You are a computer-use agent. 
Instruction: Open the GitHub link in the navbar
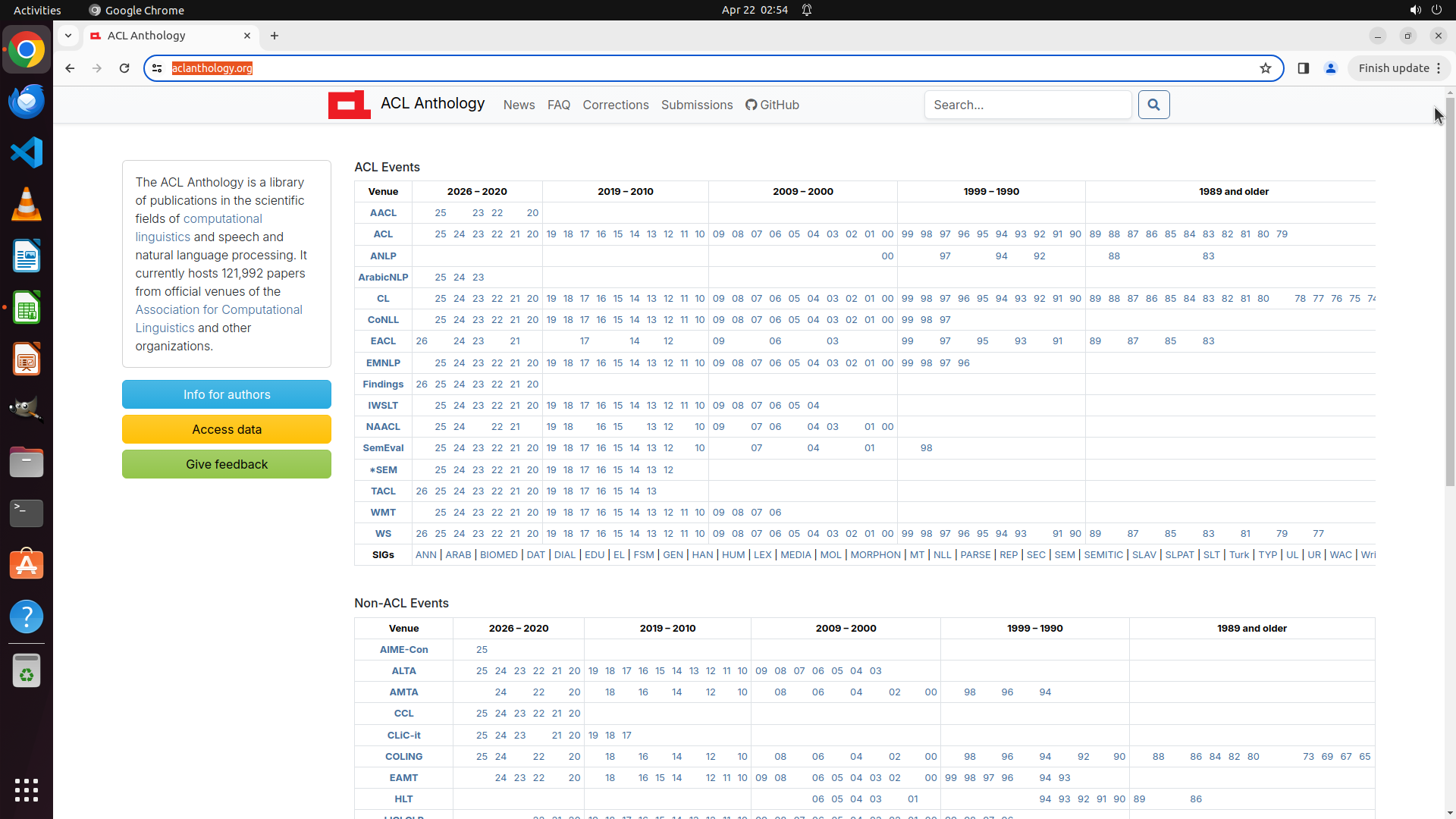[x=772, y=105]
